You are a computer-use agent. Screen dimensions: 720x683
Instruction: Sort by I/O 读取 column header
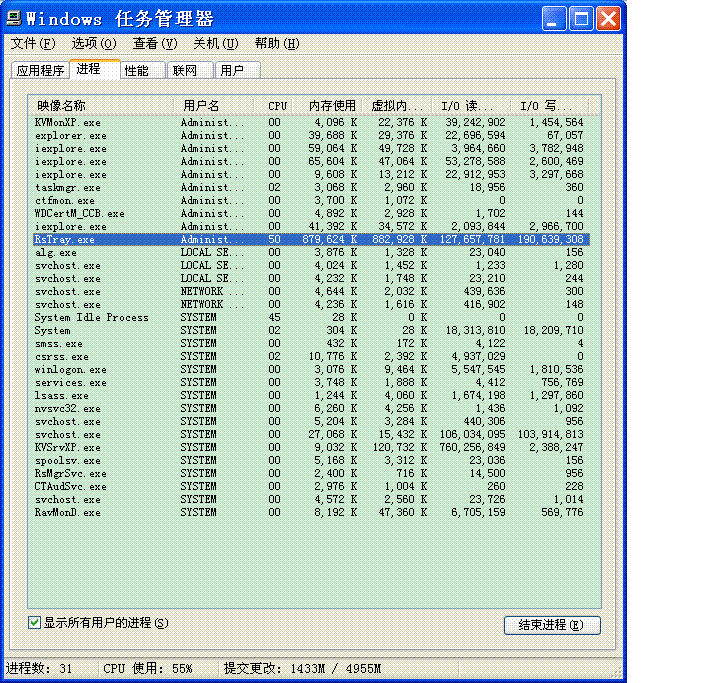coord(471,106)
